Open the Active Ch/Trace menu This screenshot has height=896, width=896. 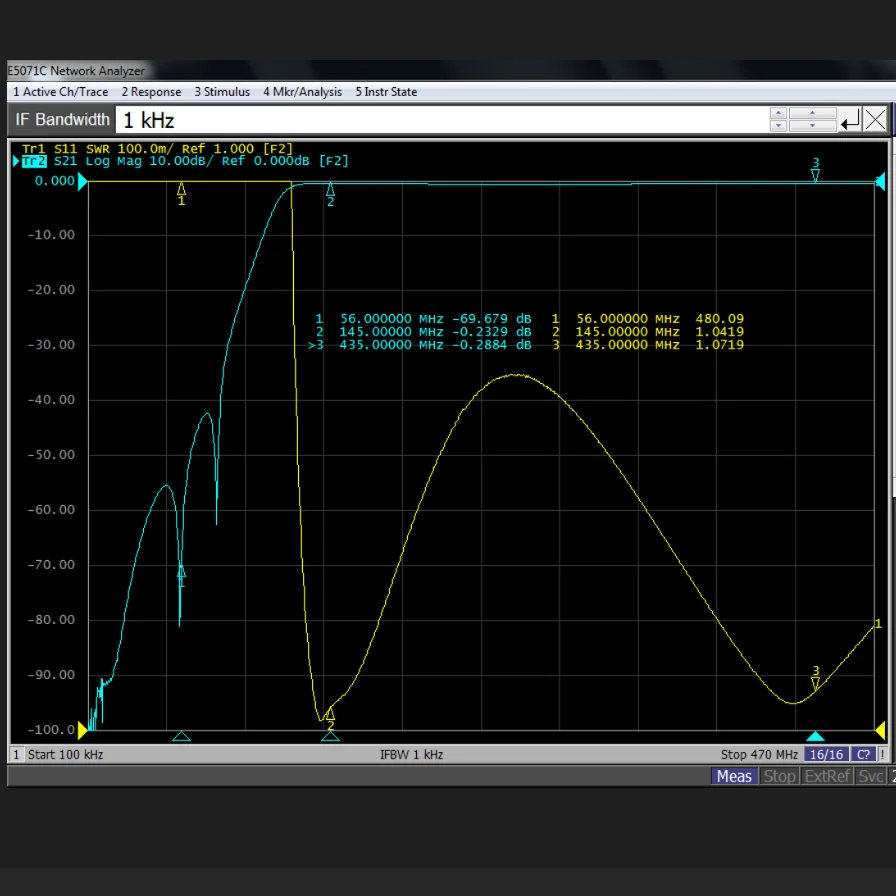pos(60,92)
